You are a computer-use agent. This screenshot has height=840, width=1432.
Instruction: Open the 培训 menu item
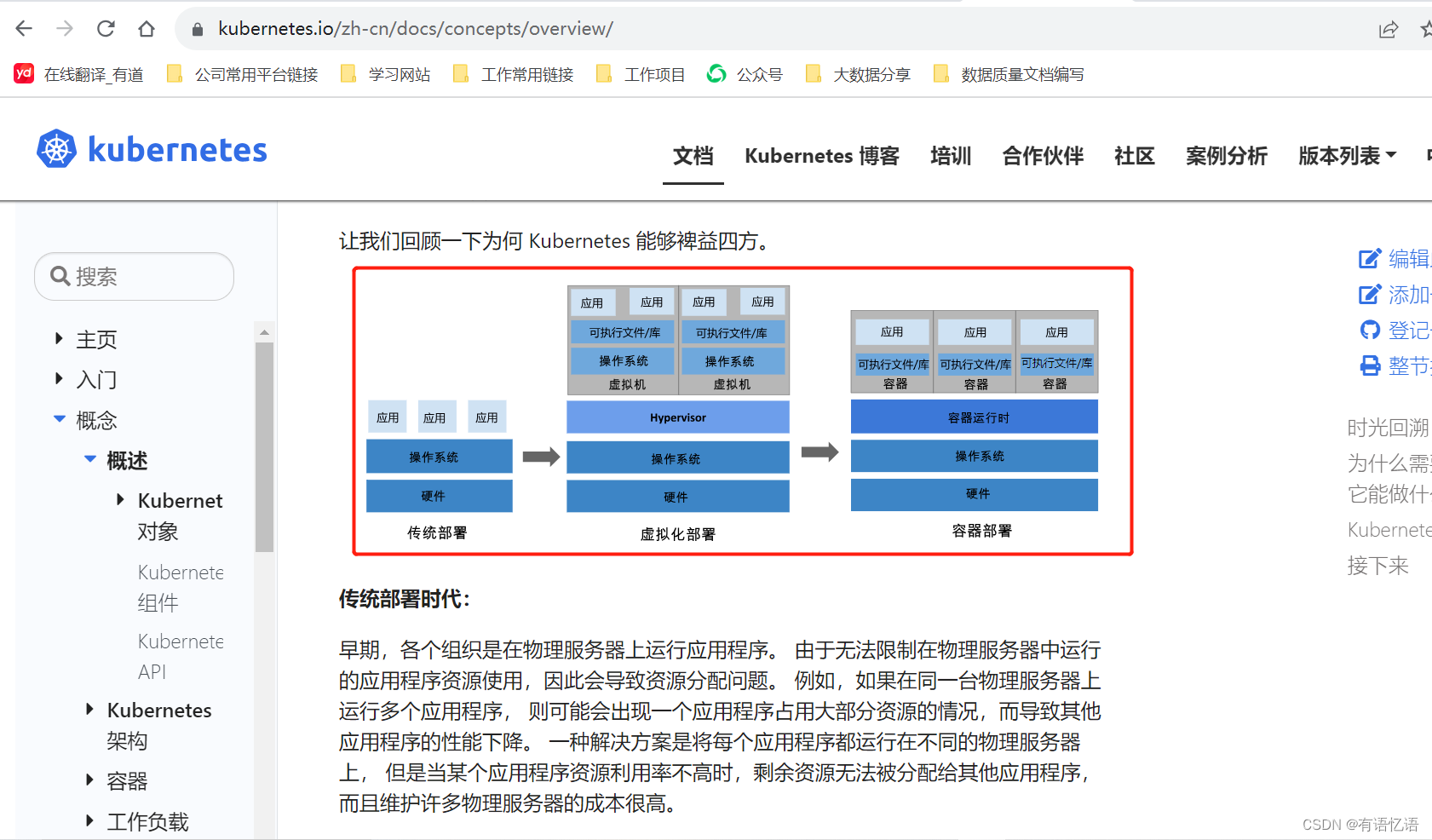pos(951,156)
